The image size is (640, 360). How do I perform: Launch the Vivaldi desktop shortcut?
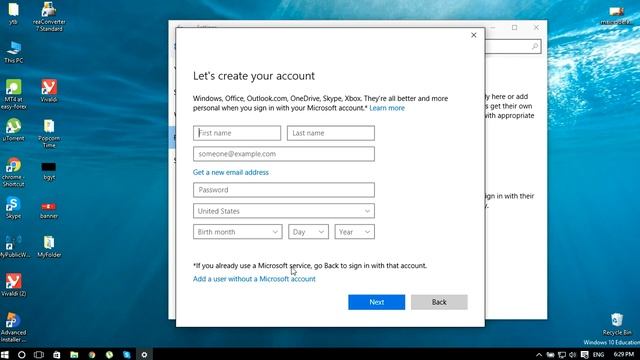click(49, 91)
